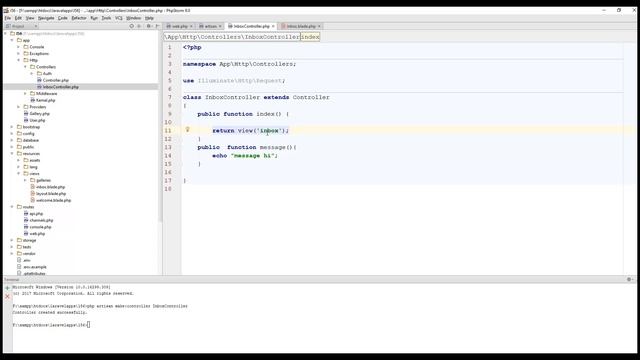Click the Gallery.php file icon in tree
Image resolution: width=640 pixels, height=360 pixels.
coord(26,113)
